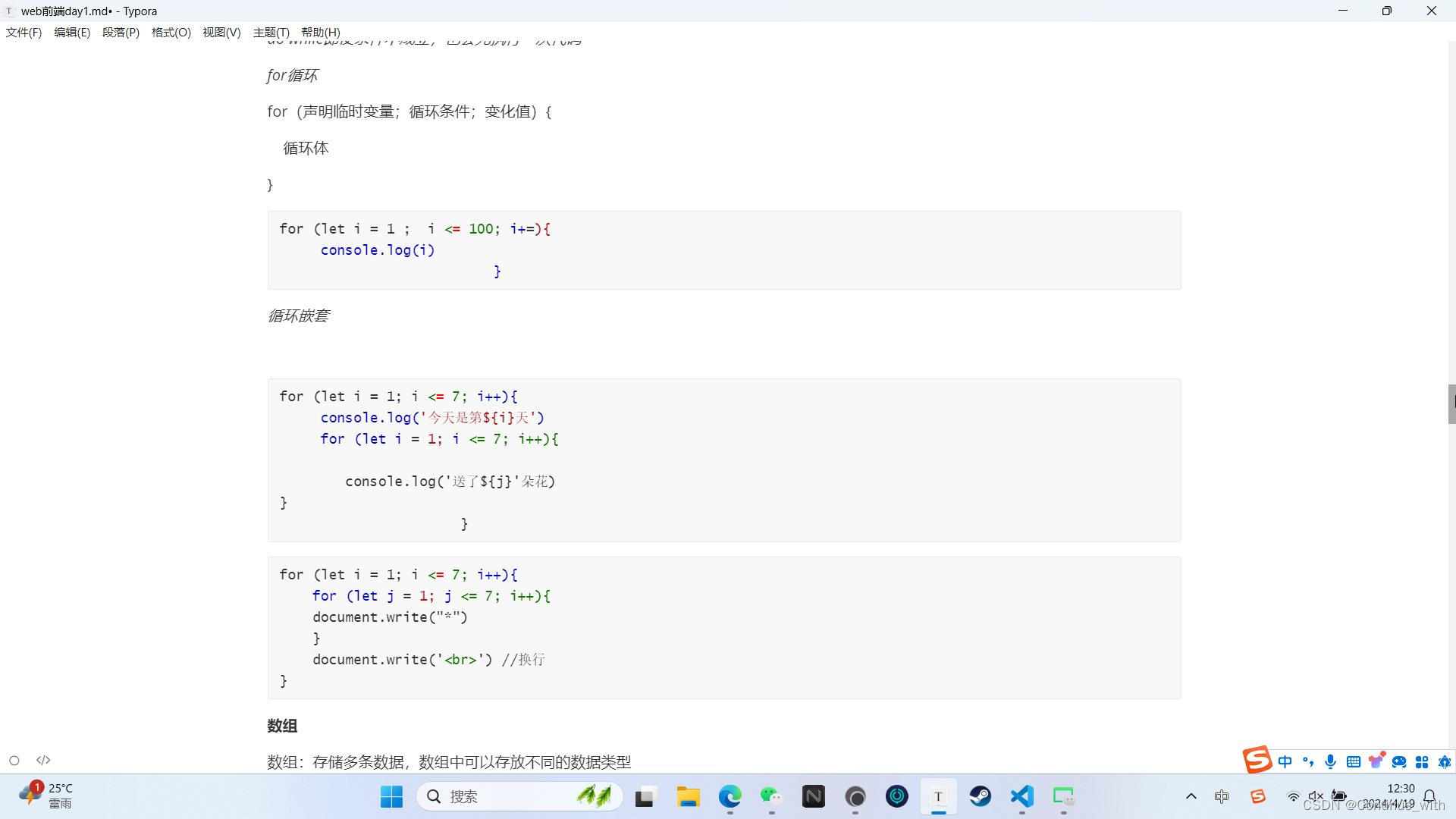This screenshot has width=1456, height=819.
Task: Open the 主题(T) menu
Action: click(271, 33)
